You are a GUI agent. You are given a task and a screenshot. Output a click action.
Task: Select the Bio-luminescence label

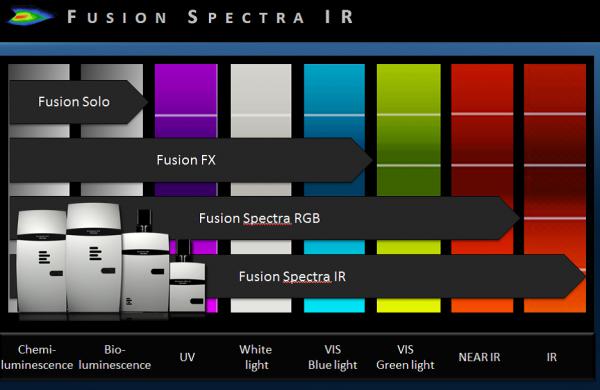(x=115, y=357)
